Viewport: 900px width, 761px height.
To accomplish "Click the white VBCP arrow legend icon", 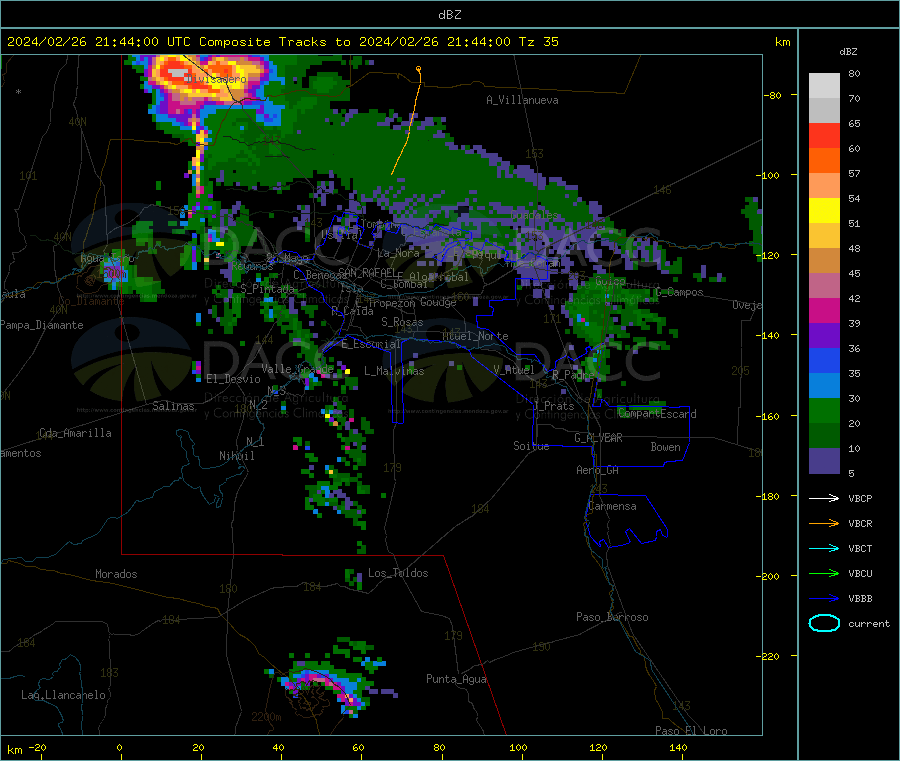I will click(x=824, y=498).
